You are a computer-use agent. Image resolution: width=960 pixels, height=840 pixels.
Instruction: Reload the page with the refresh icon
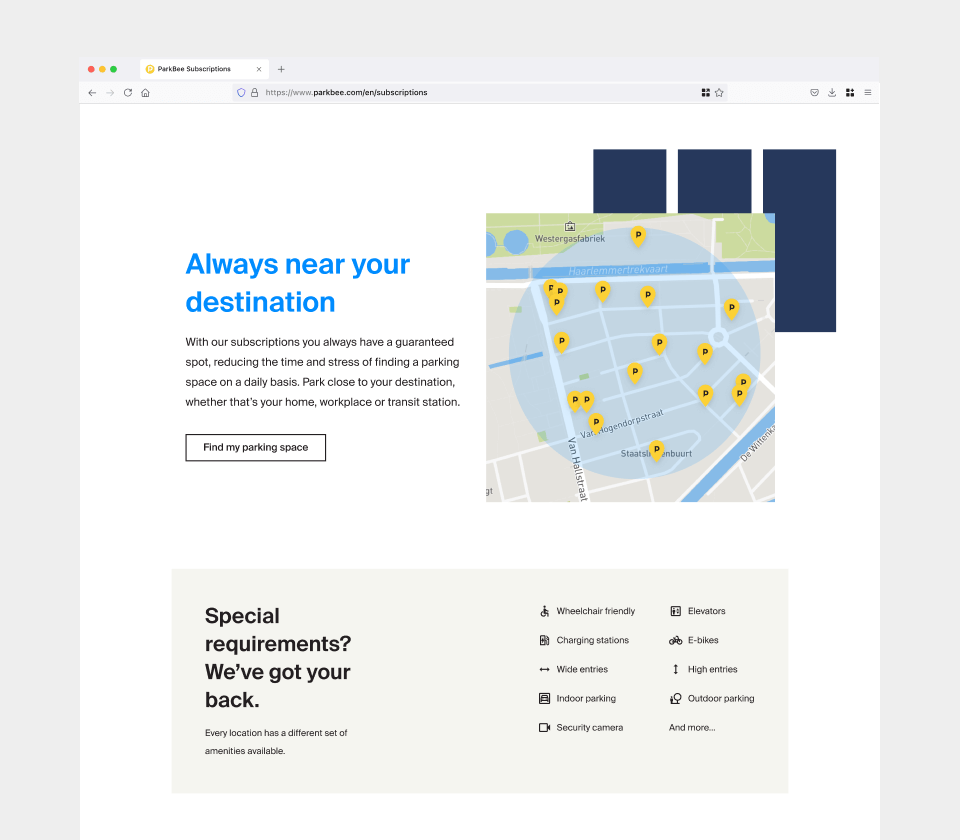click(x=128, y=92)
